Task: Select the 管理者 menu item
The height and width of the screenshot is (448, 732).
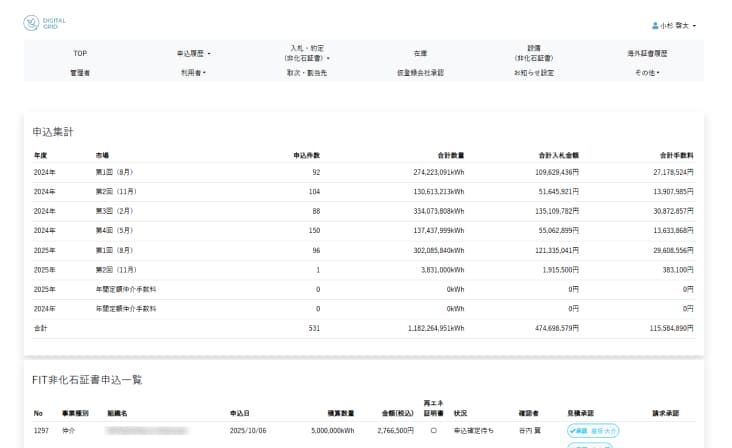Action: click(80, 73)
